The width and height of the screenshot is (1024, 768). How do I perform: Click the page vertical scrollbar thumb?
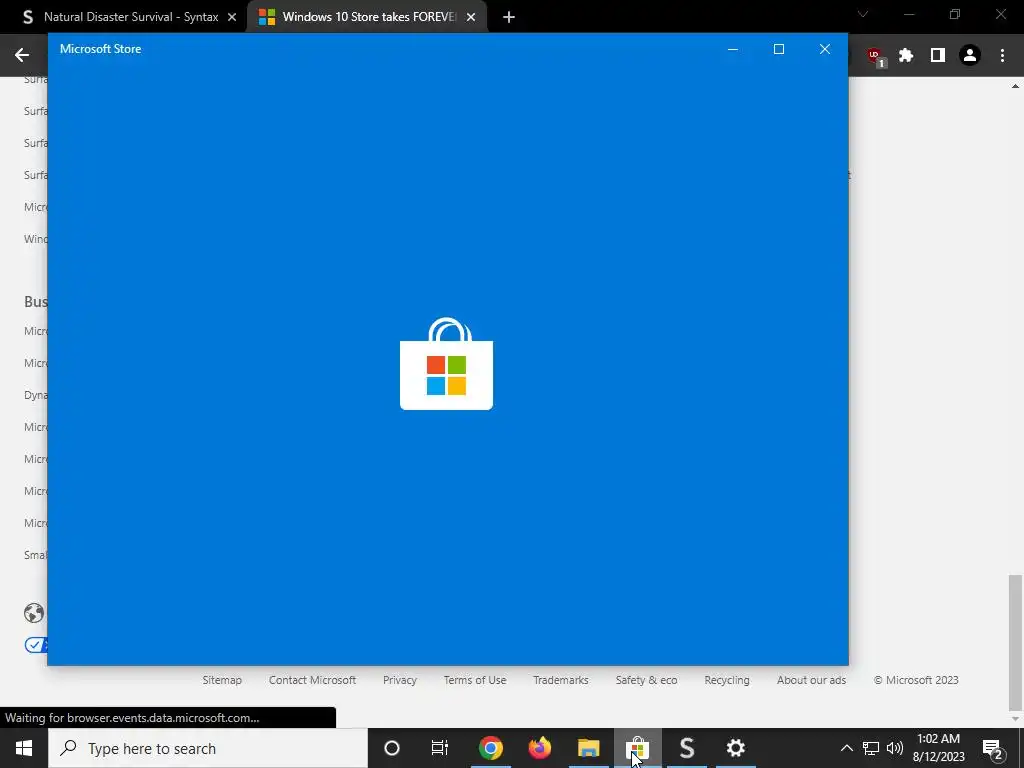[x=1015, y=642]
